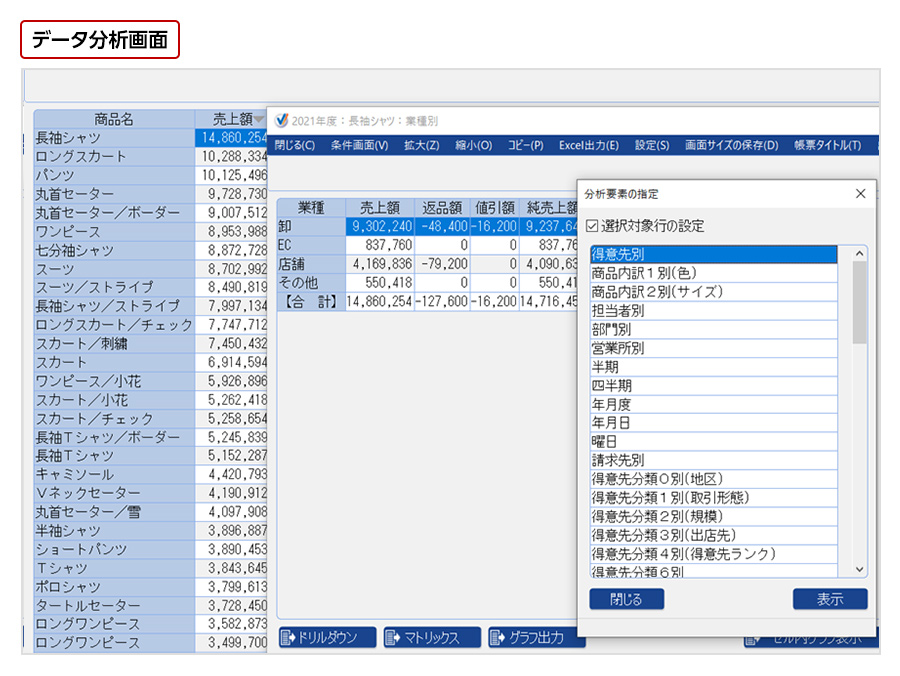Click the その他 row label
The image size is (900, 676).
[311, 282]
